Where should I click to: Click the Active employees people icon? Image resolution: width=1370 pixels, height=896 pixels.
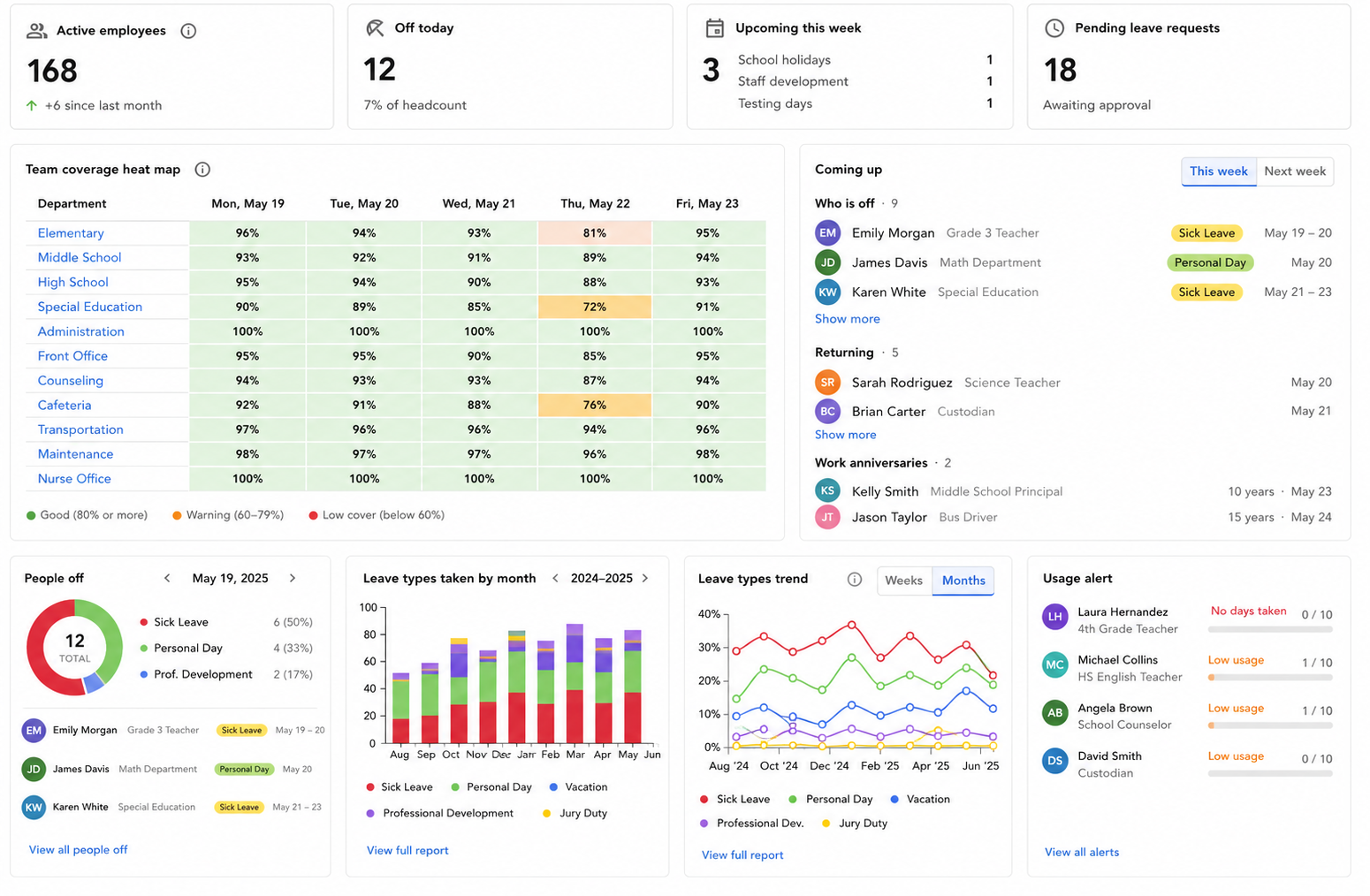[x=36, y=31]
